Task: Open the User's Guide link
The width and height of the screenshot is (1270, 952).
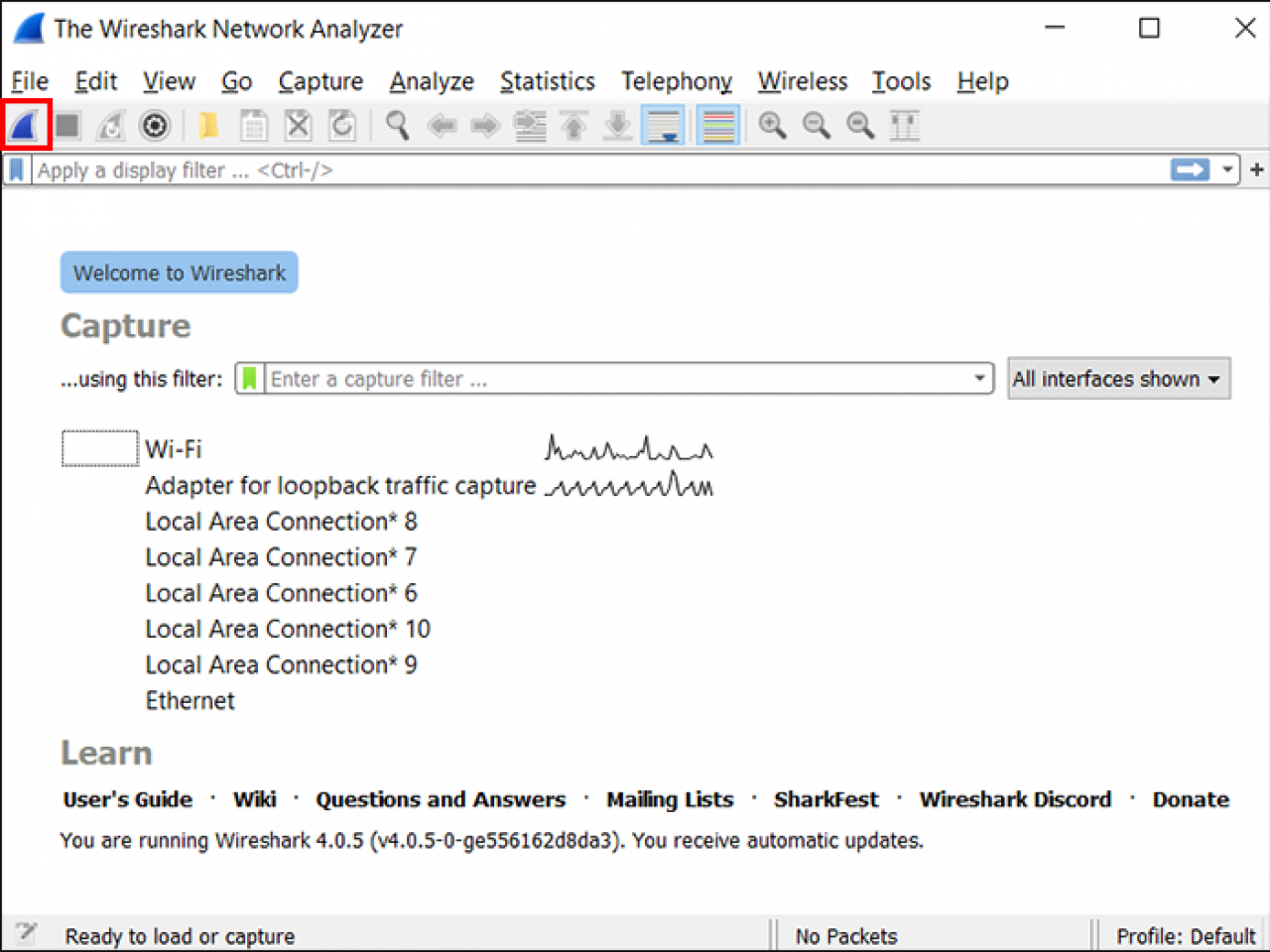Action: pyautogui.click(x=127, y=799)
